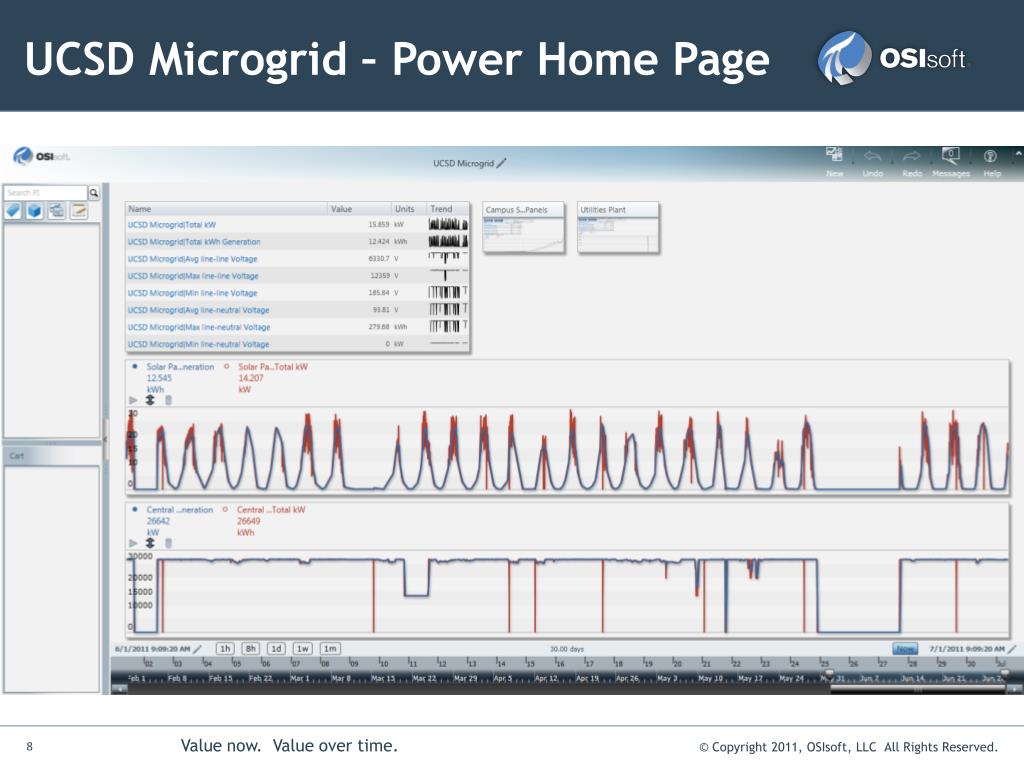Select the blue tag icon in the left panel
Screen dimensions: 1024x768
click(14, 211)
